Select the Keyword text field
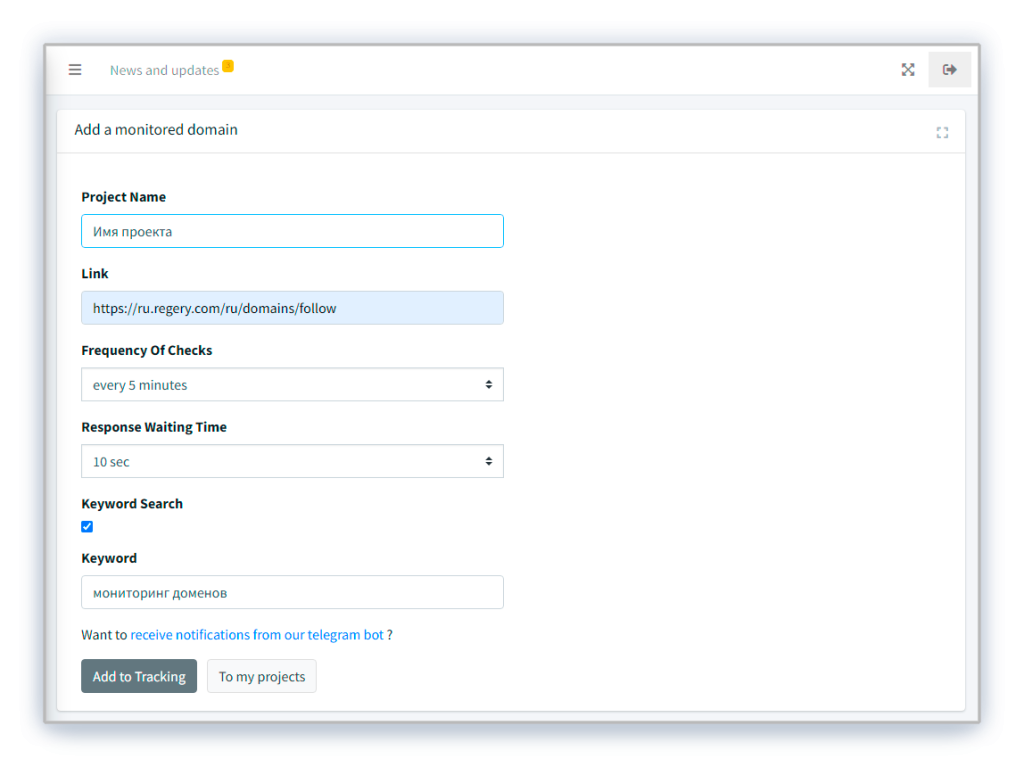Viewport: 1024px width, 767px height. coord(292,592)
